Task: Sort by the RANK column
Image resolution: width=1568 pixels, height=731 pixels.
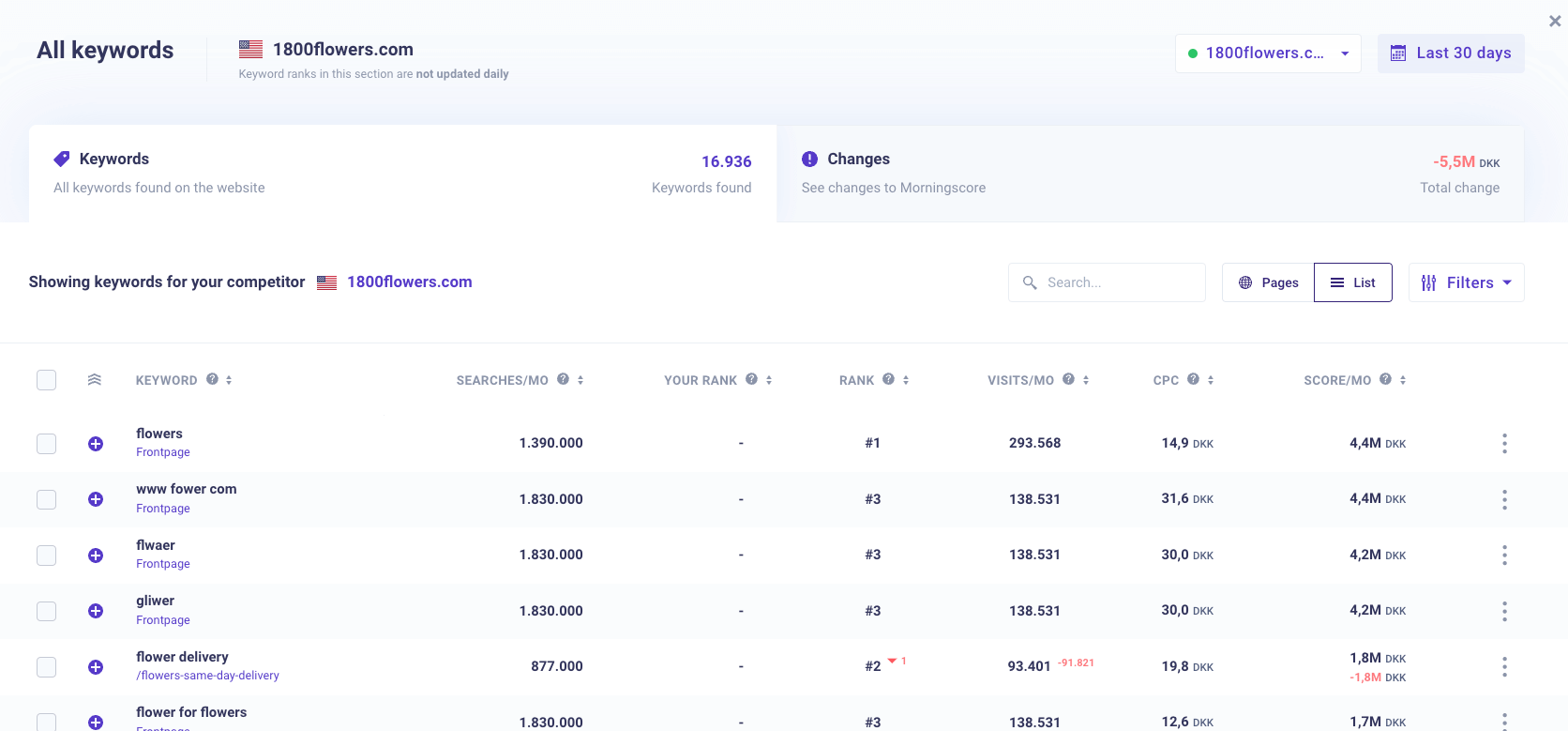Action: click(x=906, y=380)
